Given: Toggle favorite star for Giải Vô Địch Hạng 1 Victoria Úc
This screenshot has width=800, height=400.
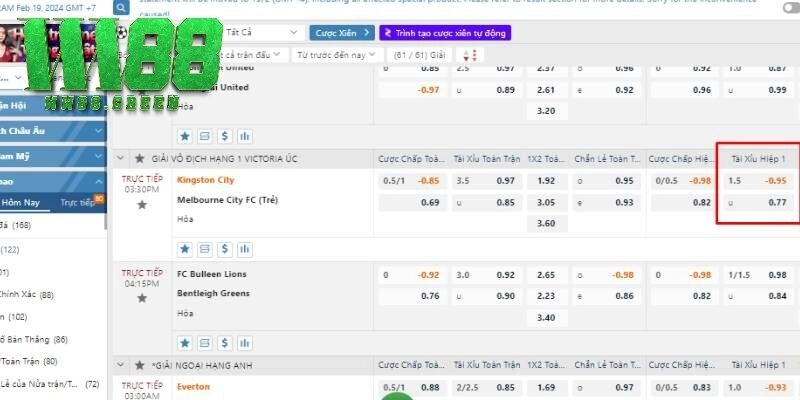Looking at the screenshot, I should tap(140, 158).
